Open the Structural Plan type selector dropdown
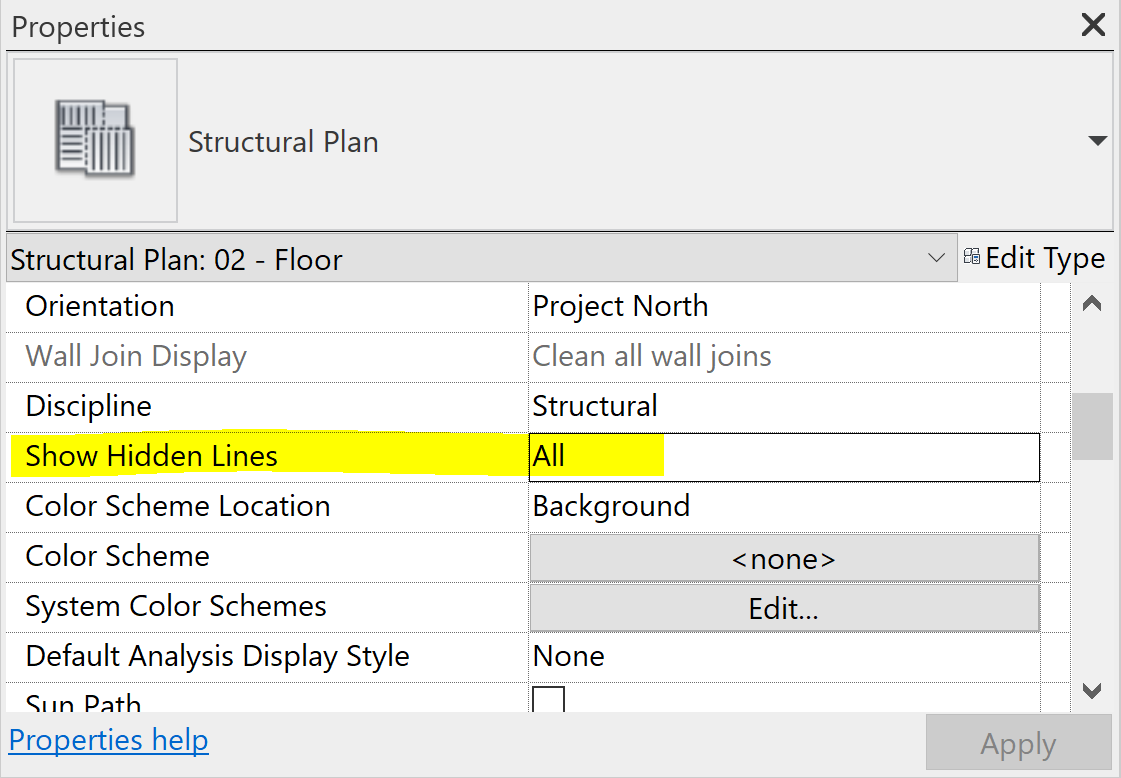This screenshot has width=1121, height=778. coord(1097,141)
